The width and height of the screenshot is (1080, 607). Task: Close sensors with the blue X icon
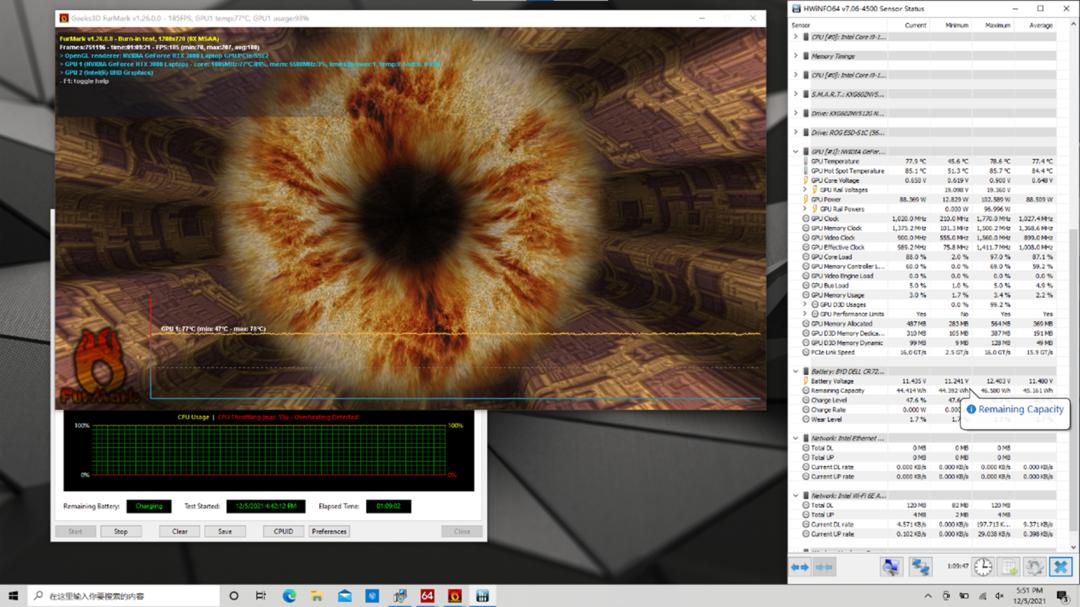[1059, 567]
